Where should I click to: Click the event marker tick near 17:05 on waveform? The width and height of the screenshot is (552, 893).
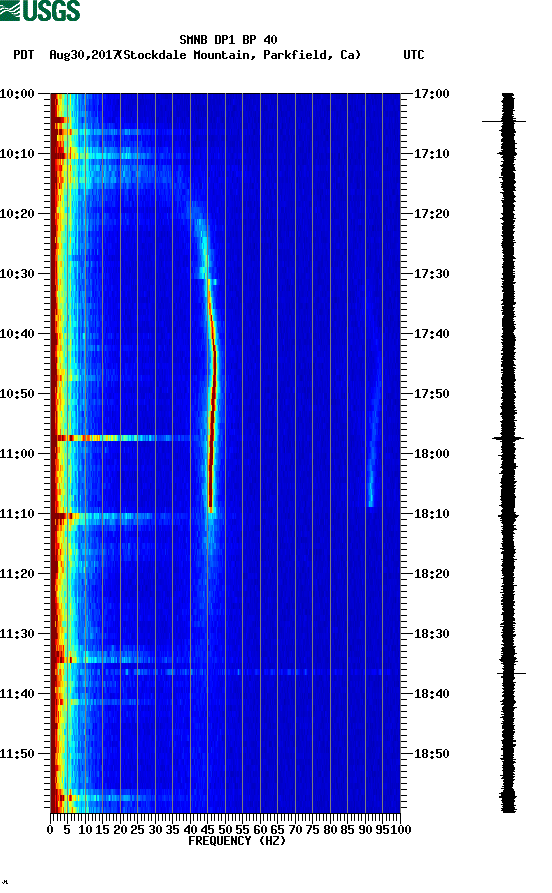(x=504, y=121)
